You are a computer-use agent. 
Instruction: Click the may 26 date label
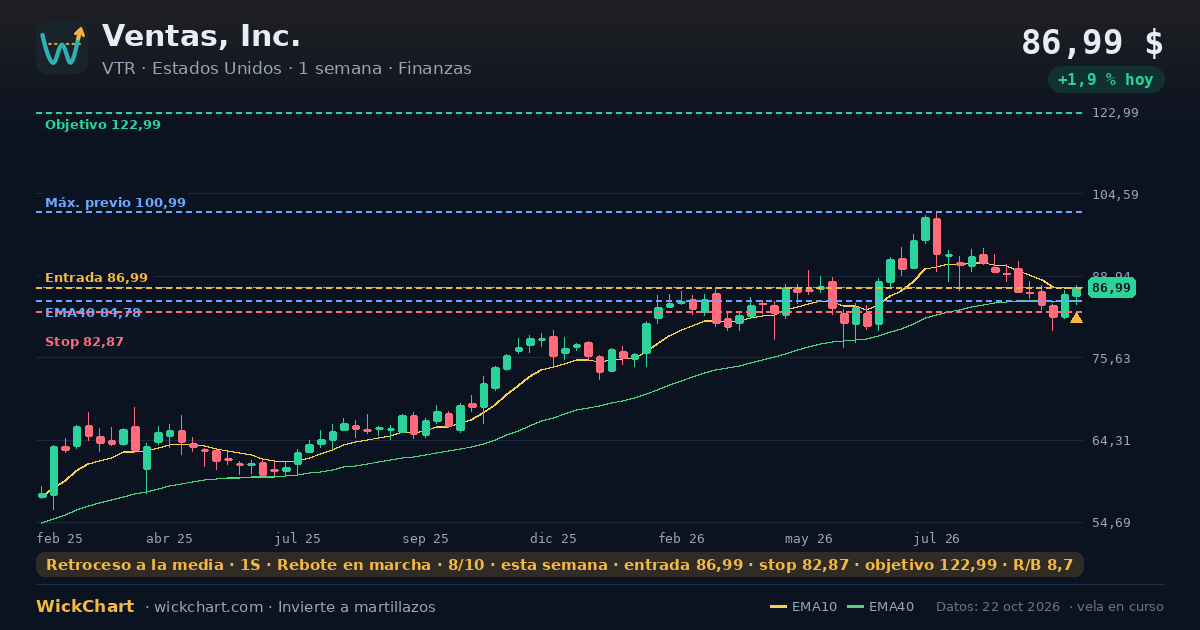pos(809,539)
